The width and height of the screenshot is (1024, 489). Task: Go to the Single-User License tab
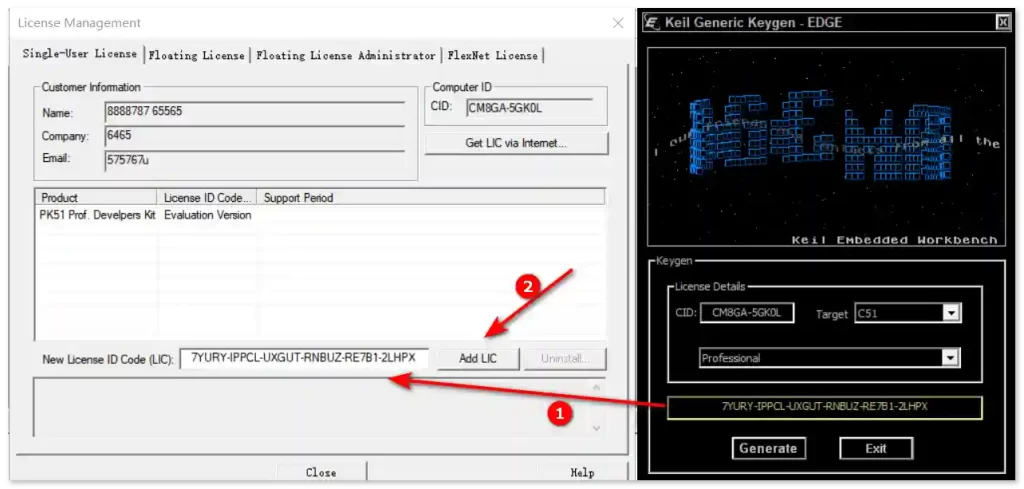[x=81, y=55]
